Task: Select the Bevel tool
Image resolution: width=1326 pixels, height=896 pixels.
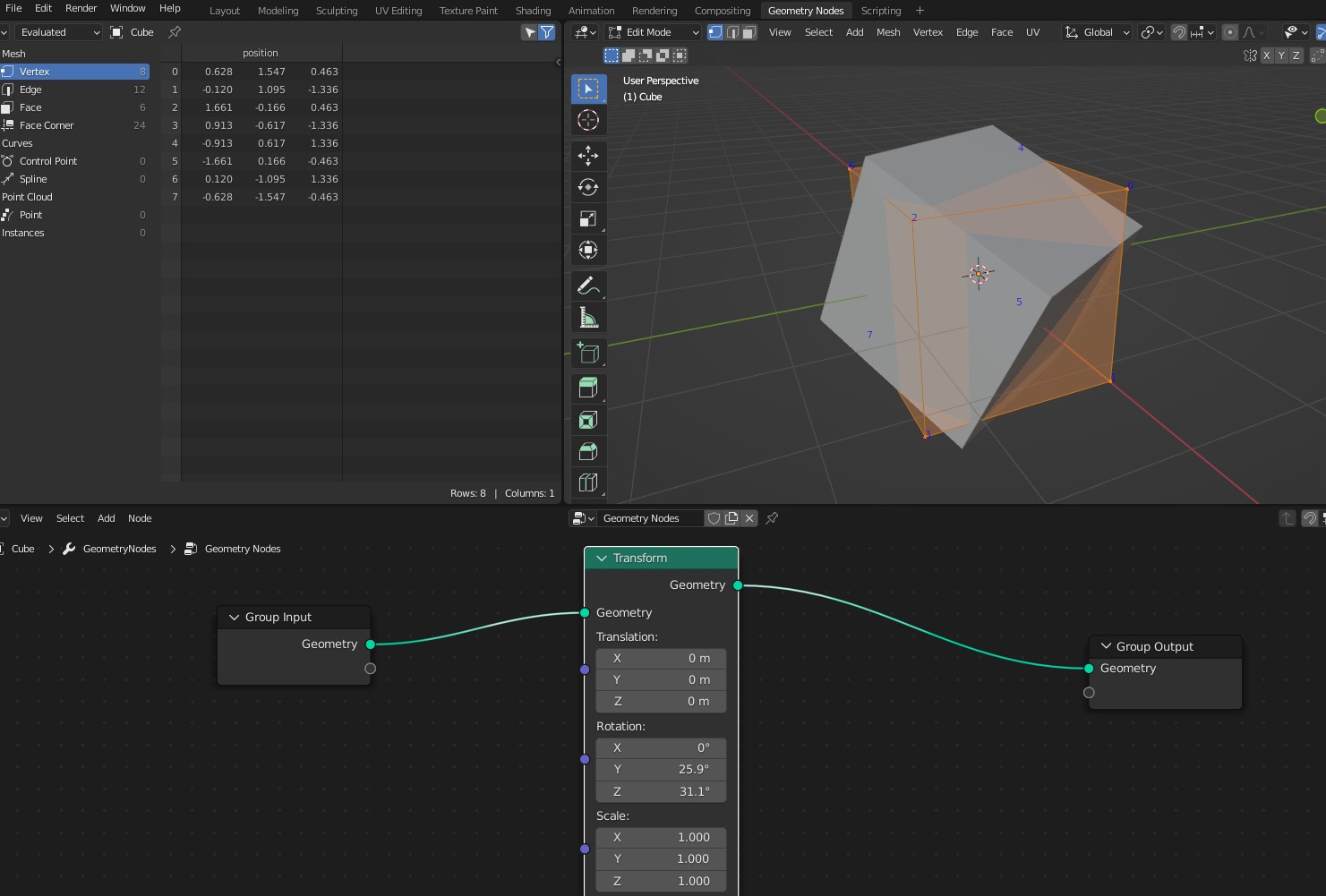Action: point(588,451)
